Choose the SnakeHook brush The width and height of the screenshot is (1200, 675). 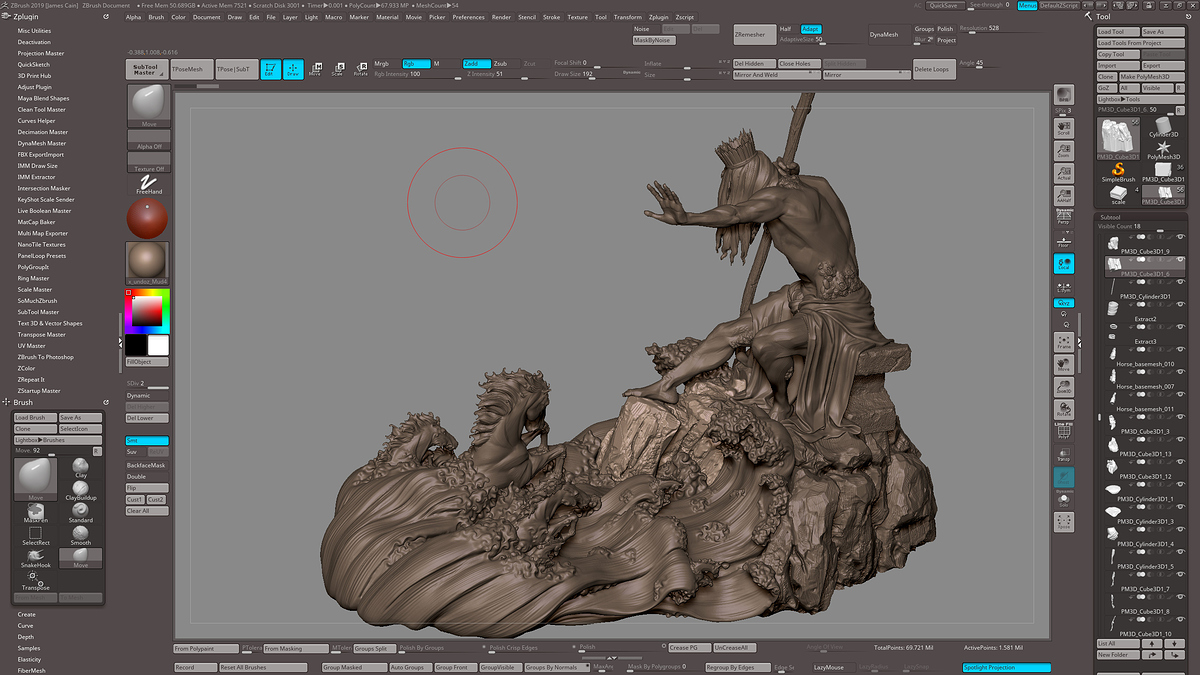pyautogui.click(x=35, y=558)
